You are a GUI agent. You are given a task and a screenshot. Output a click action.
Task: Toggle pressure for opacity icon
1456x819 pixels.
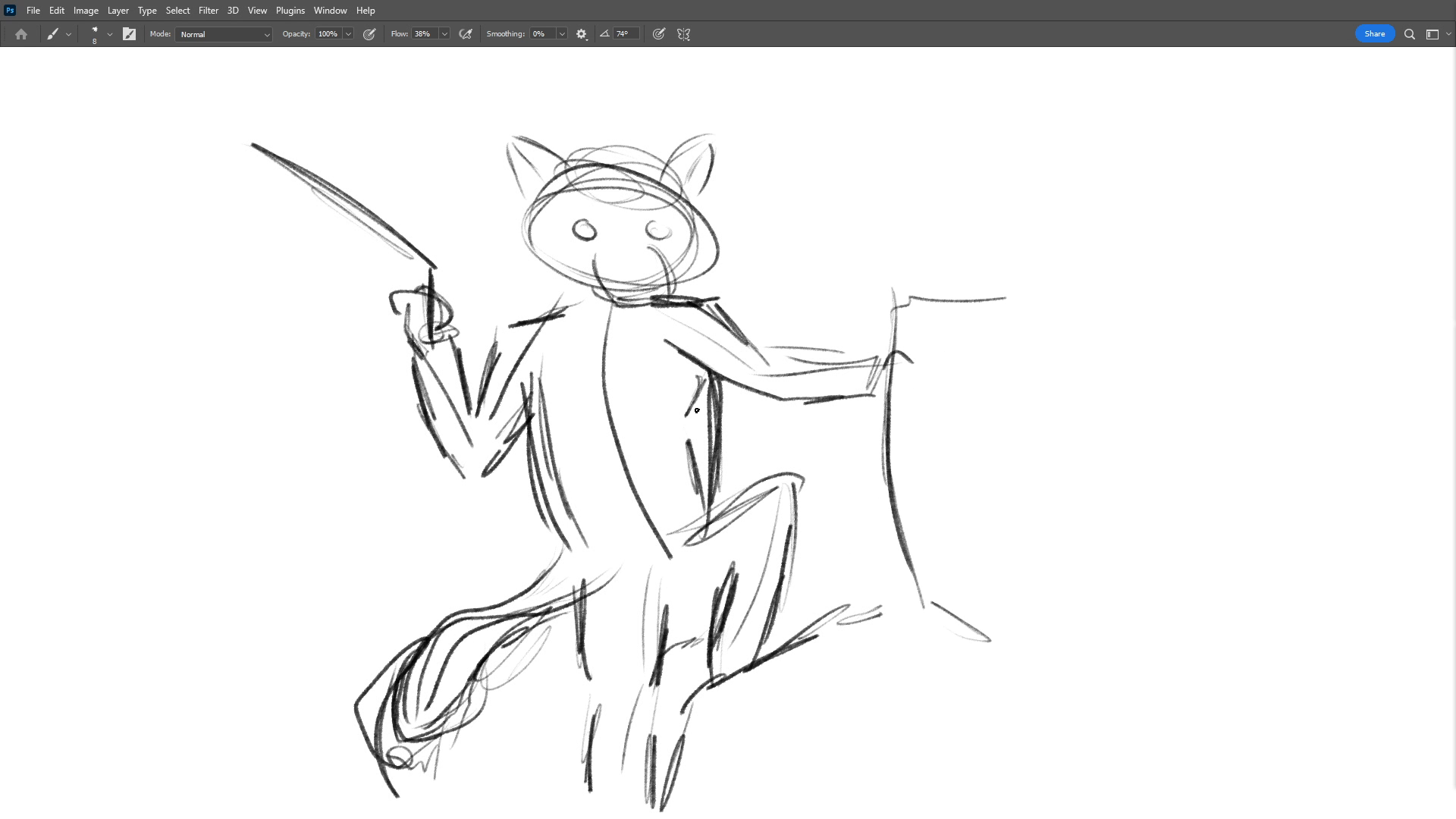pyautogui.click(x=369, y=34)
